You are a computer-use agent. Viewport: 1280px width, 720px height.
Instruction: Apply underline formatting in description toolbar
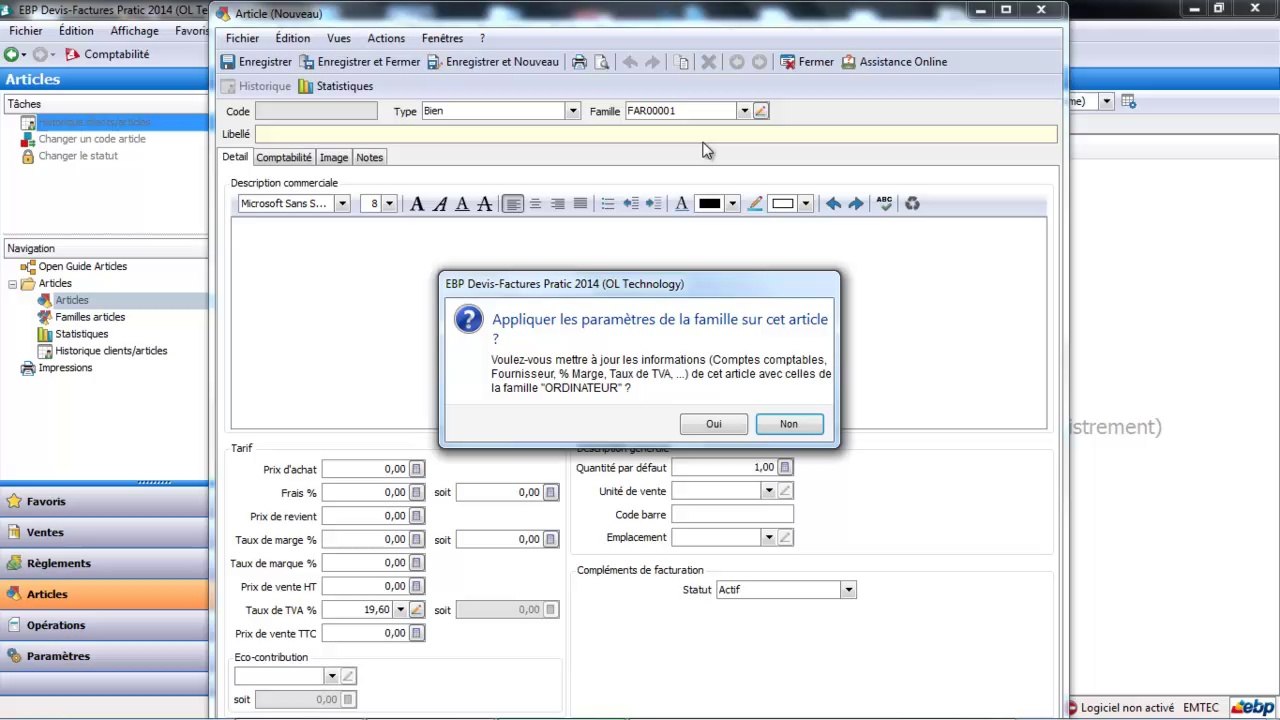click(x=462, y=204)
